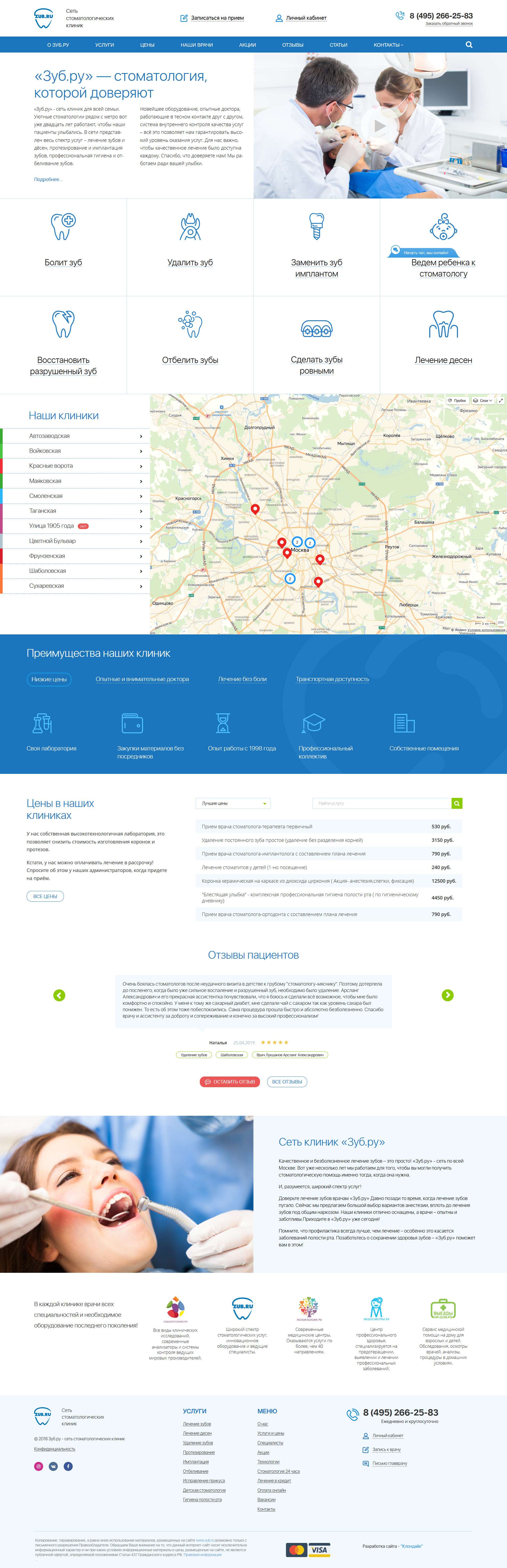Click the ZUB.RU logo in the header
This screenshot has width=507, height=1568.
[44, 18]
